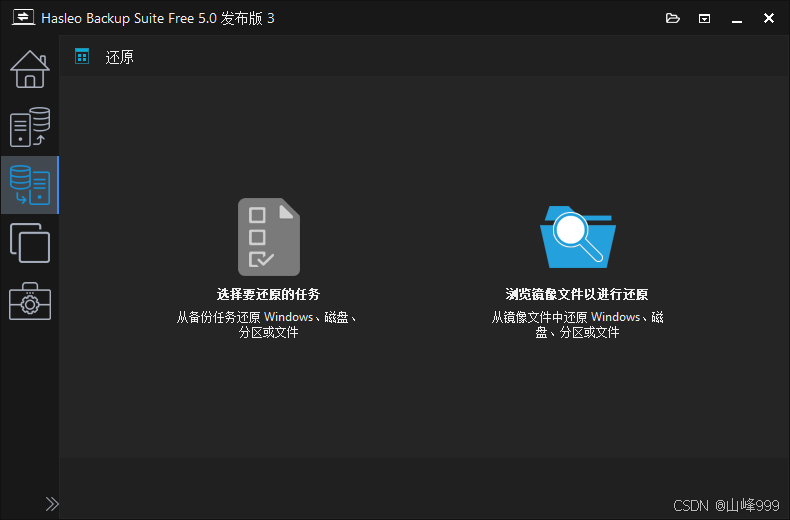
Task: Open the Clone sidebar section
Action: [x=30, y=243]
